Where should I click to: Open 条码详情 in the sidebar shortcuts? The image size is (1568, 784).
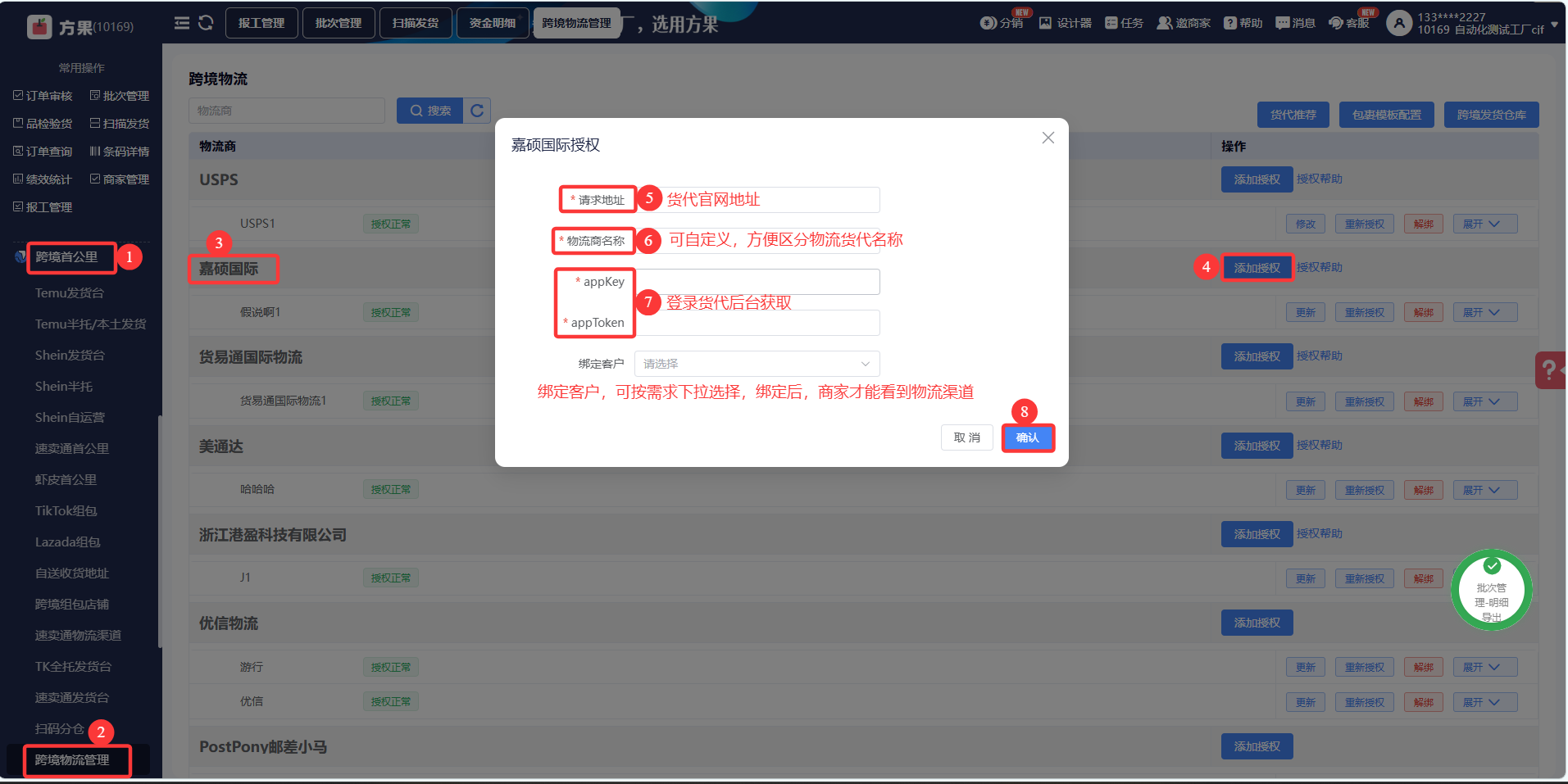click(x=120, y=152)
